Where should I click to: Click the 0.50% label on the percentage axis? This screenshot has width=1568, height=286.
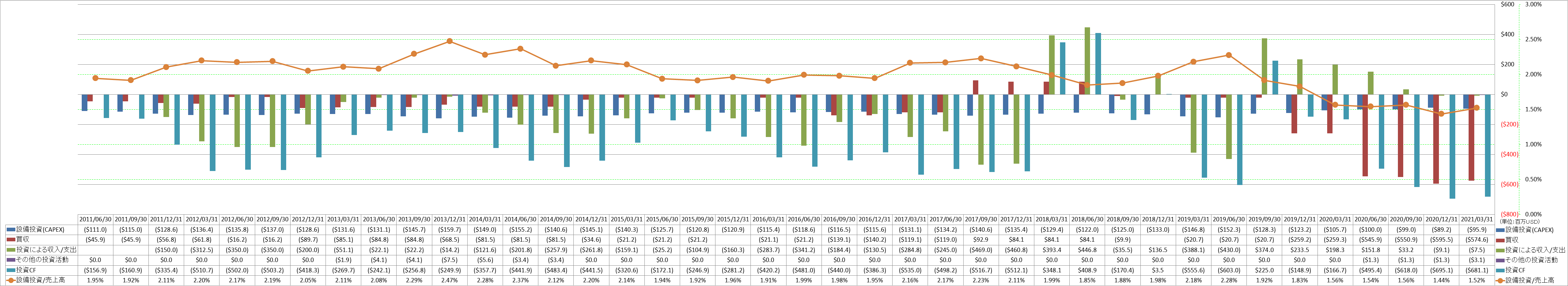1533,180
